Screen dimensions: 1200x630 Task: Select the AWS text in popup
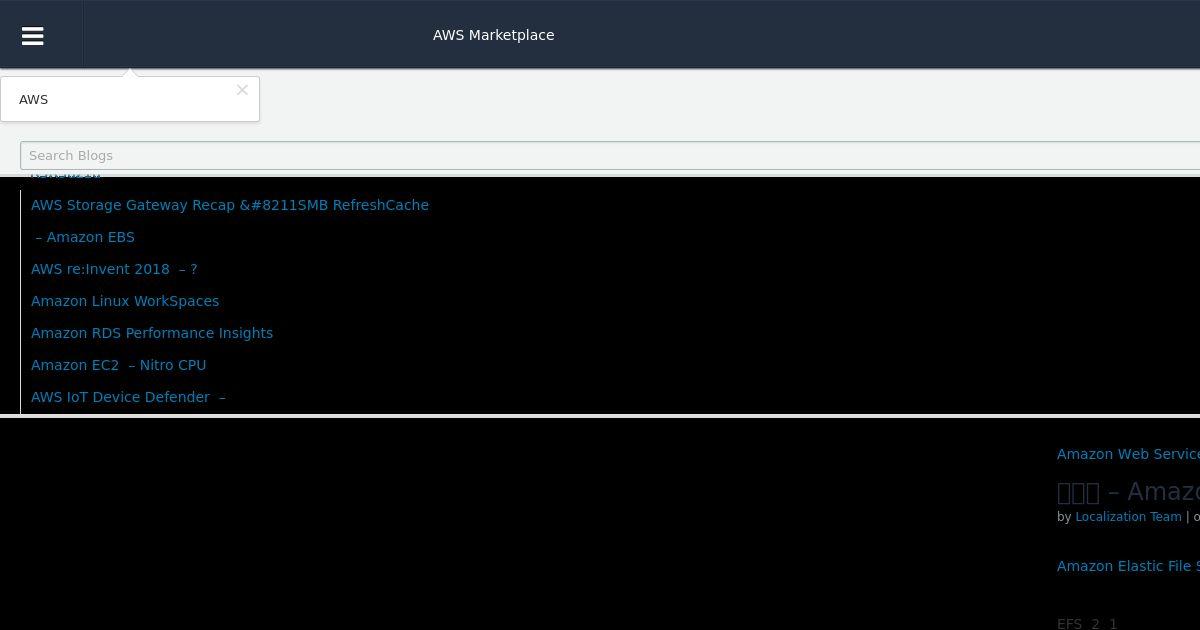(33, 100)
